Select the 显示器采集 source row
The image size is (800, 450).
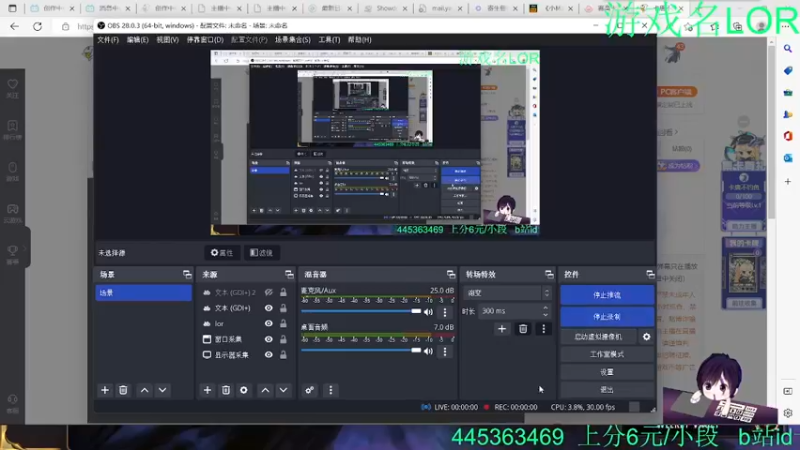coord(245,355)
